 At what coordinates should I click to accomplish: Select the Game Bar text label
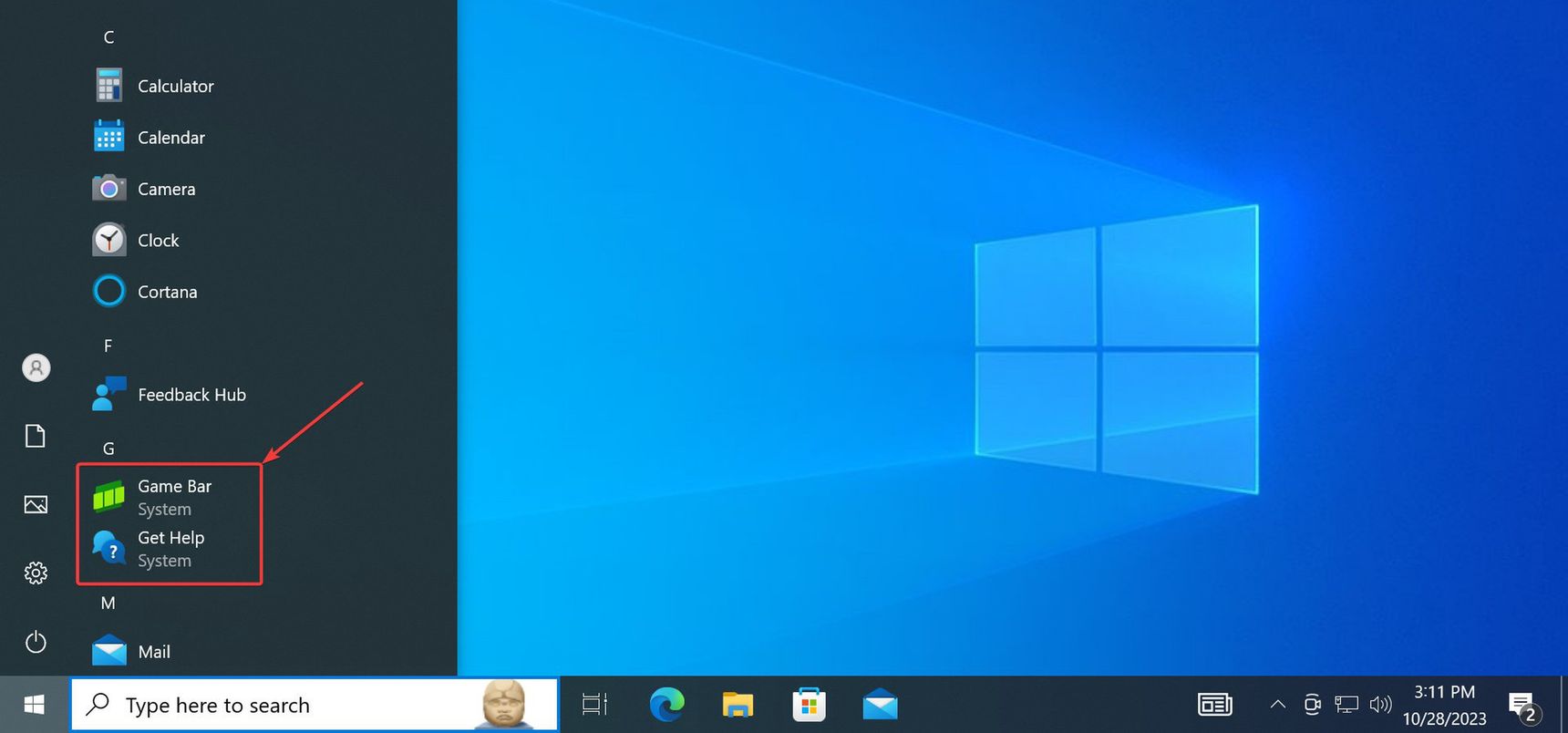[x=175, y=486]
